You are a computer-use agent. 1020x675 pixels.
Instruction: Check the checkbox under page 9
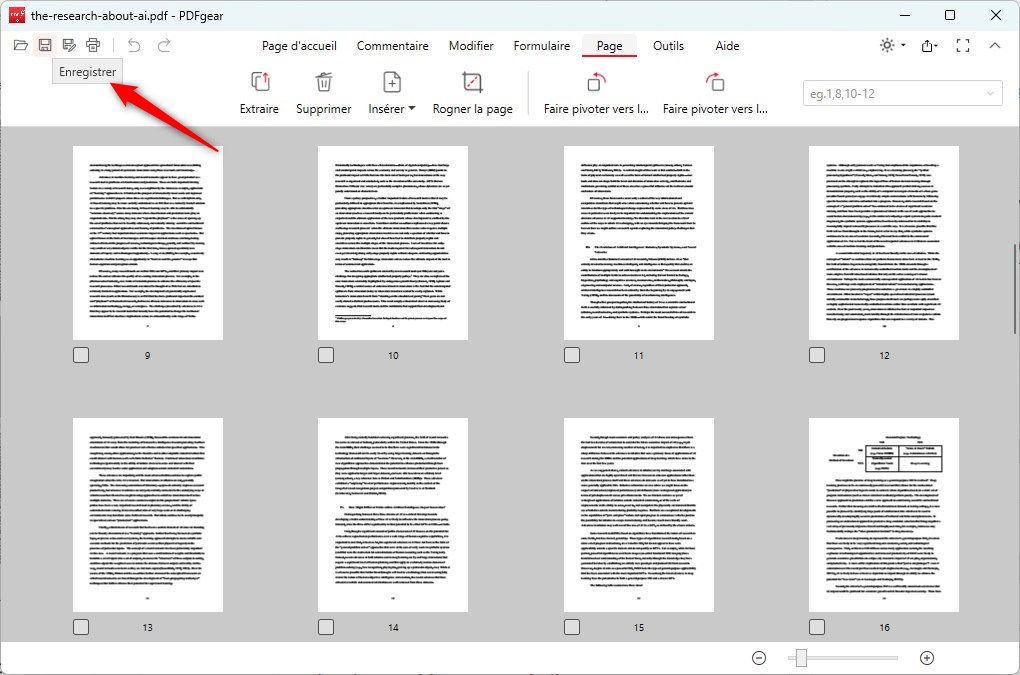click(81, 354)
